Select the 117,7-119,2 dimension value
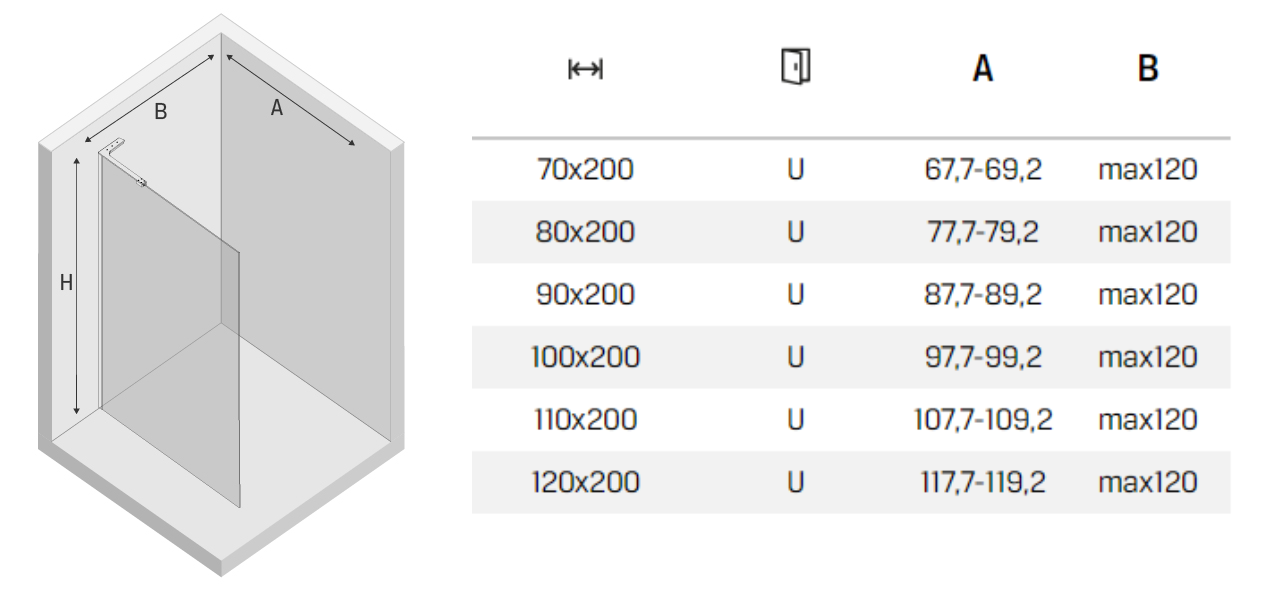Screen dimensions: 1261x607 click(983, 482)
